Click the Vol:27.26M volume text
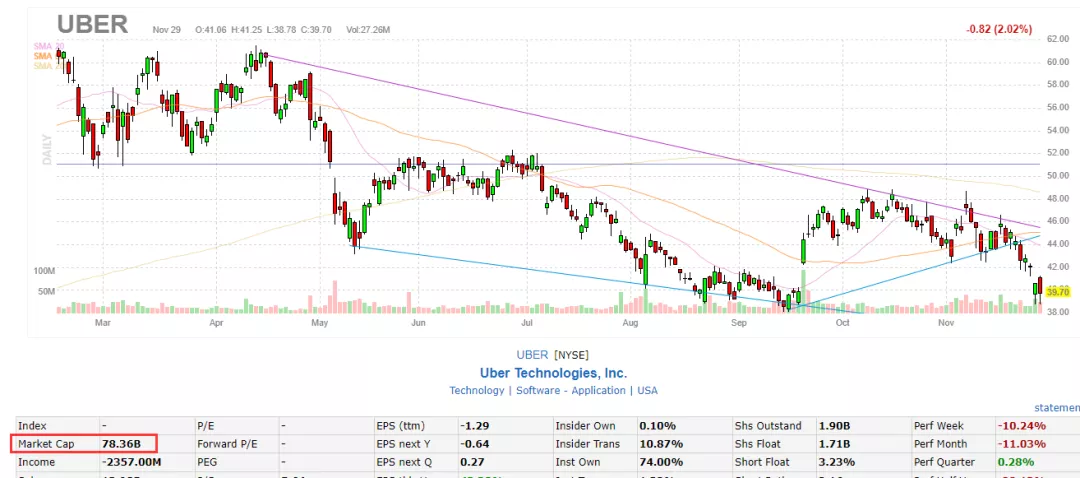This screenshot has height=478, width=1080. coord(368,30)
